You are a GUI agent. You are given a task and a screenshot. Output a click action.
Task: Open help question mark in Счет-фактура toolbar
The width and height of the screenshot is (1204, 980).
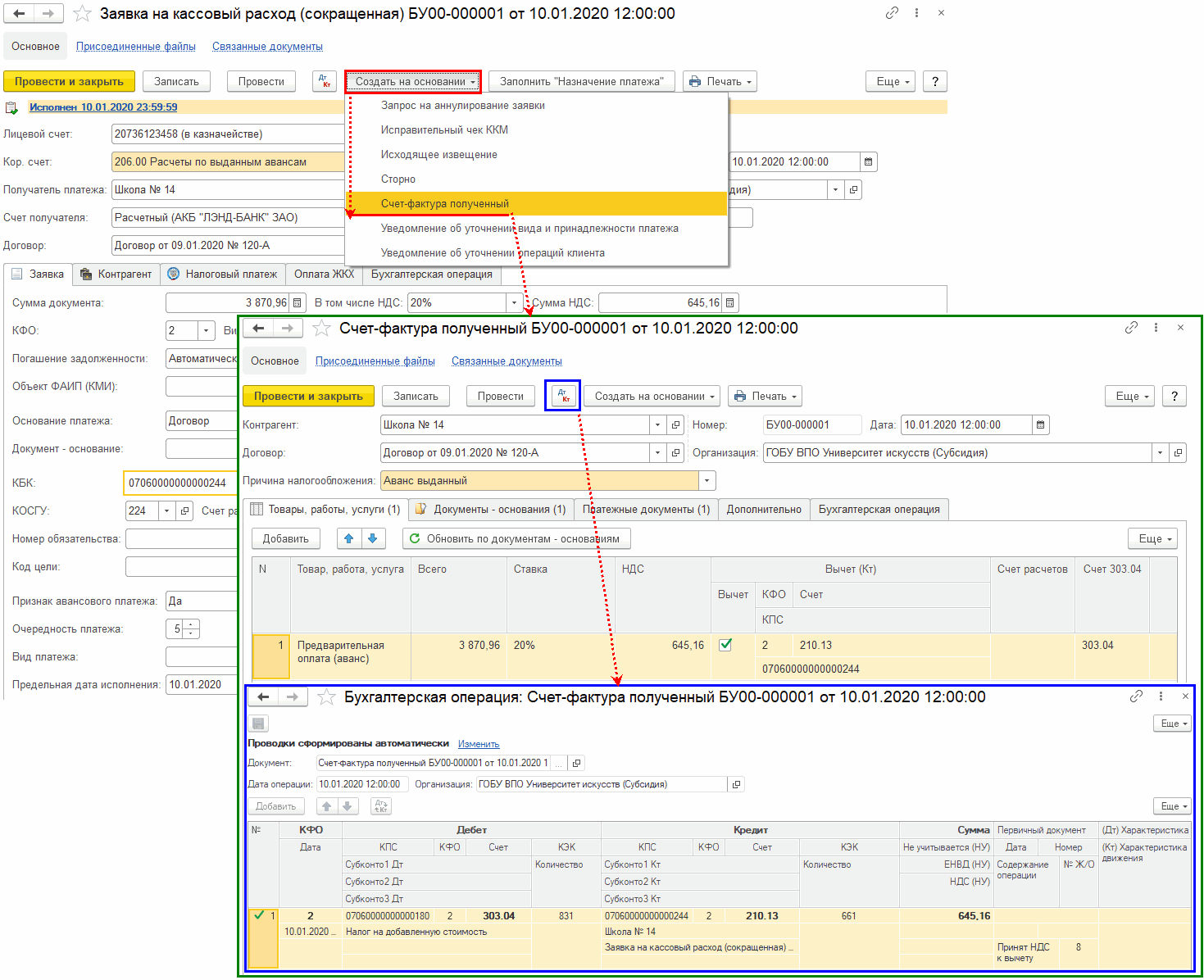[1174, 396]
